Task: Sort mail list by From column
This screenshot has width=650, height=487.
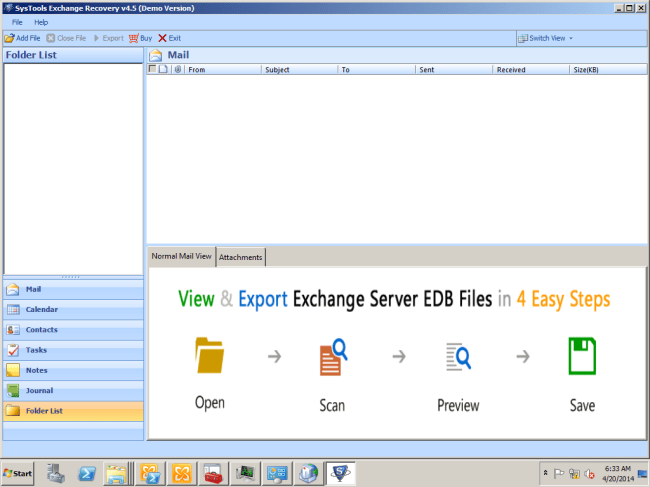Action: click(223, 70)
